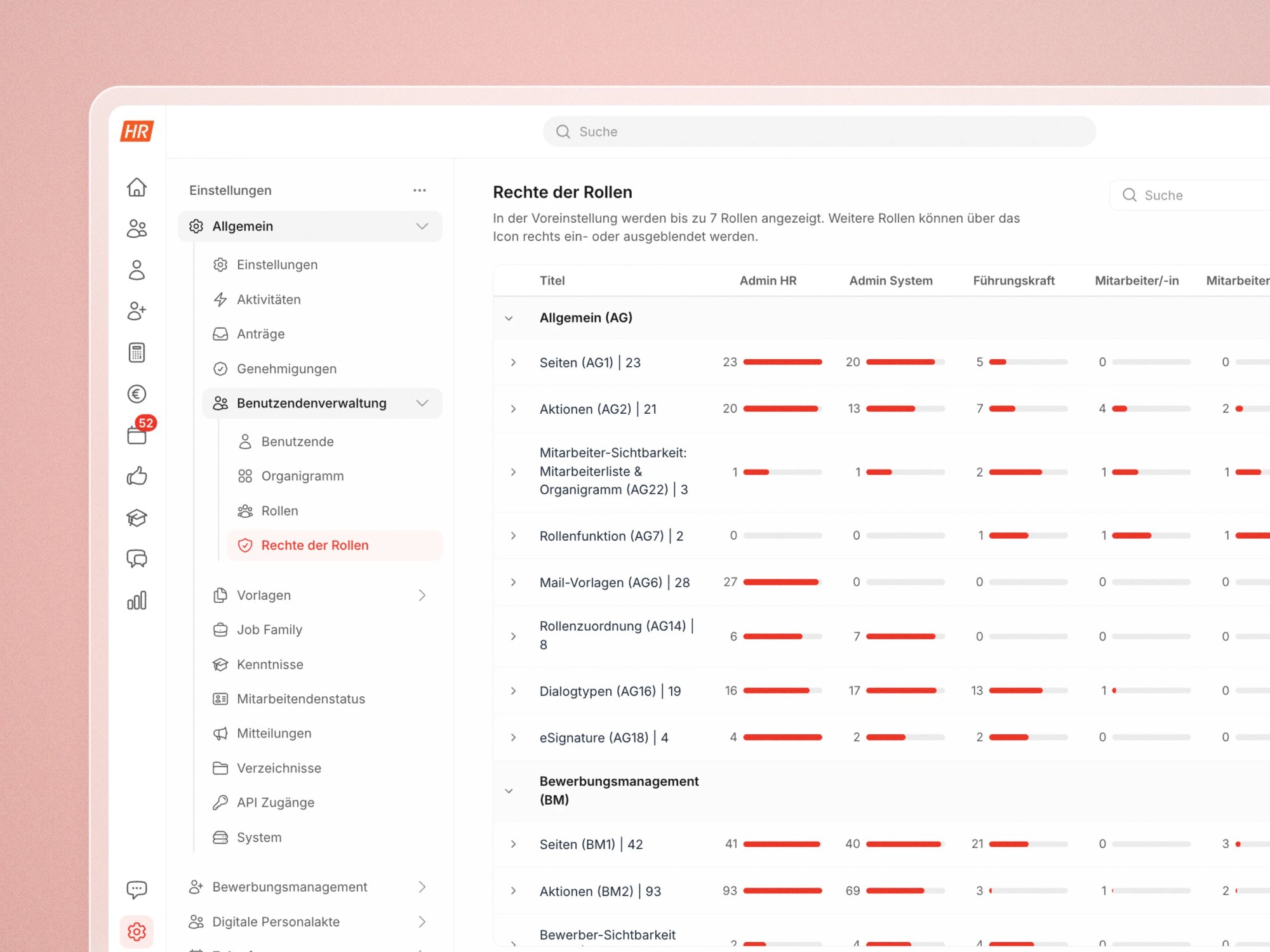Click Admin HR progress bar for Seiten (AG1)
The height and width of the screenshot is (952, 1270).
(x=782, y=362)
